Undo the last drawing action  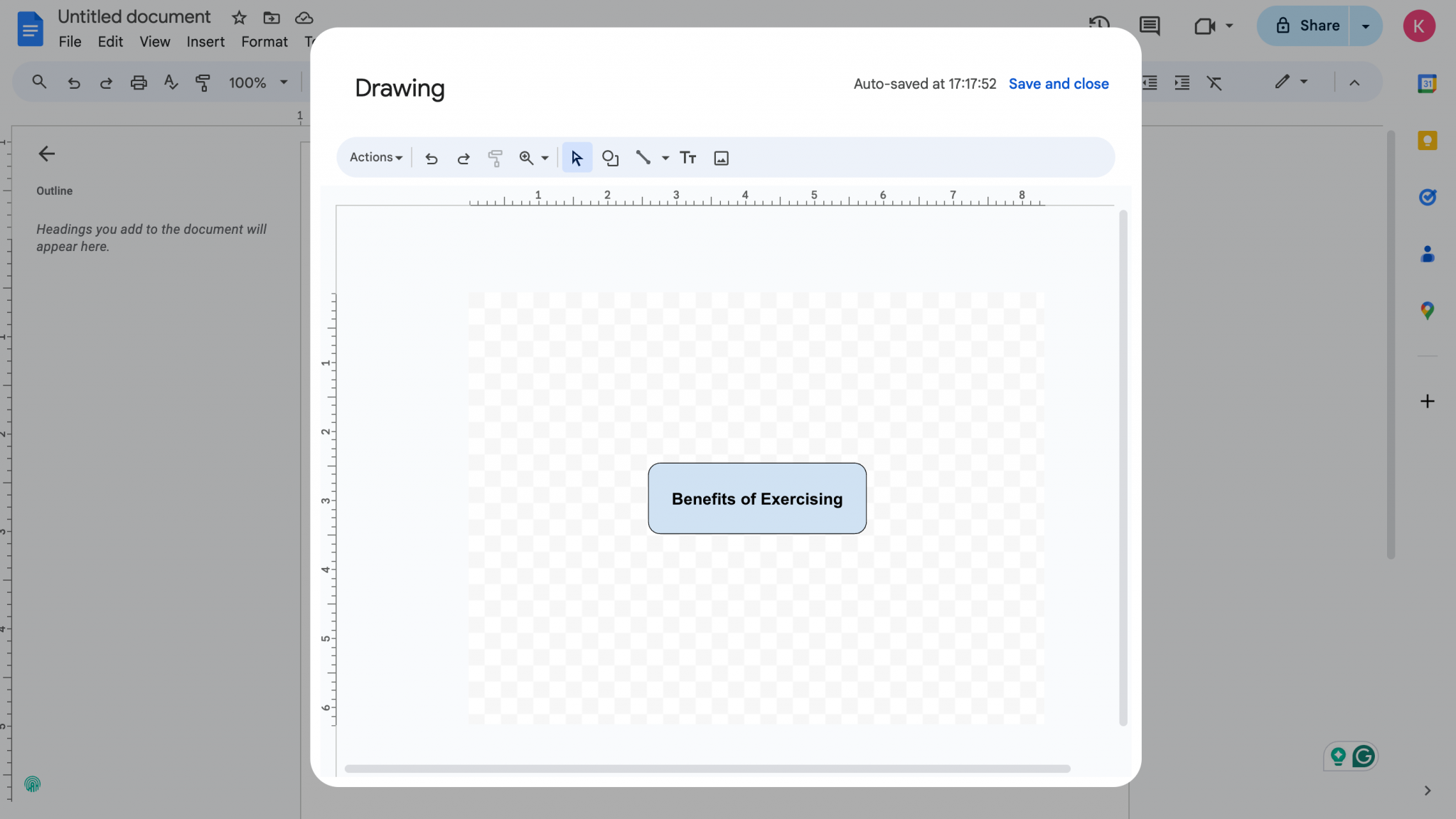(x=431, y=157)
